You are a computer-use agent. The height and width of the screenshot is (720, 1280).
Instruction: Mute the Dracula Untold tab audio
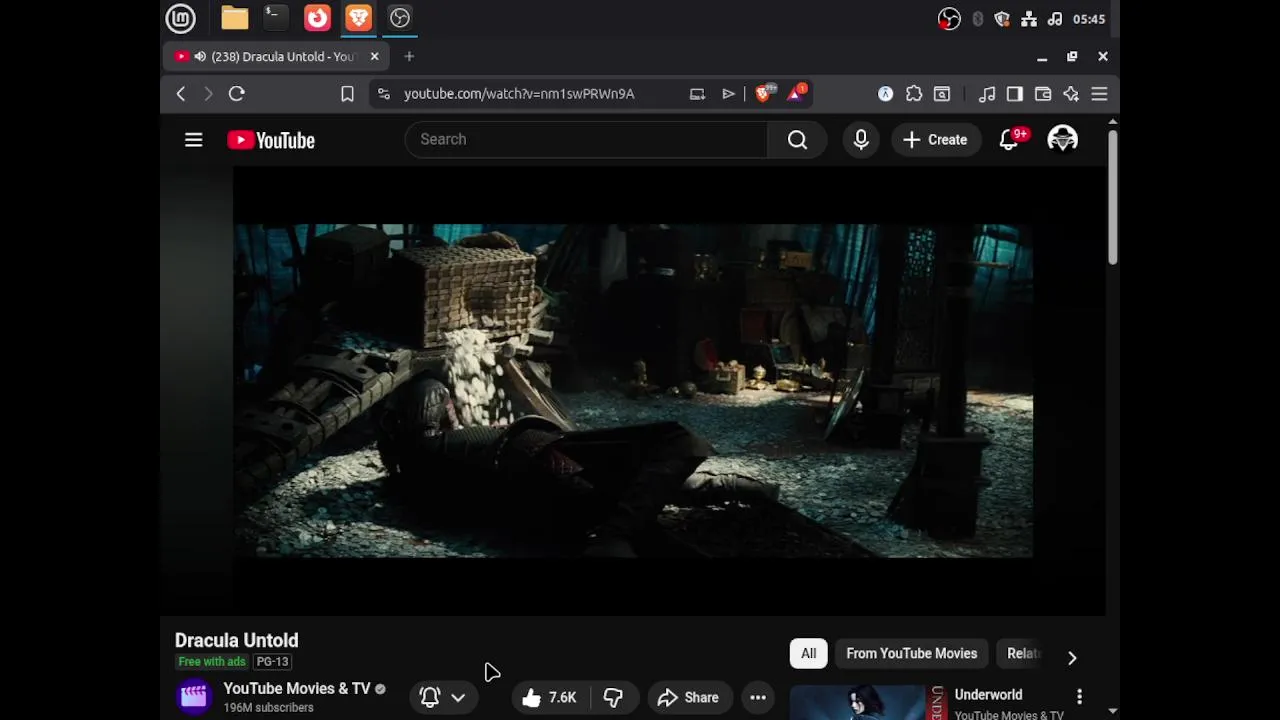[200, 57]
